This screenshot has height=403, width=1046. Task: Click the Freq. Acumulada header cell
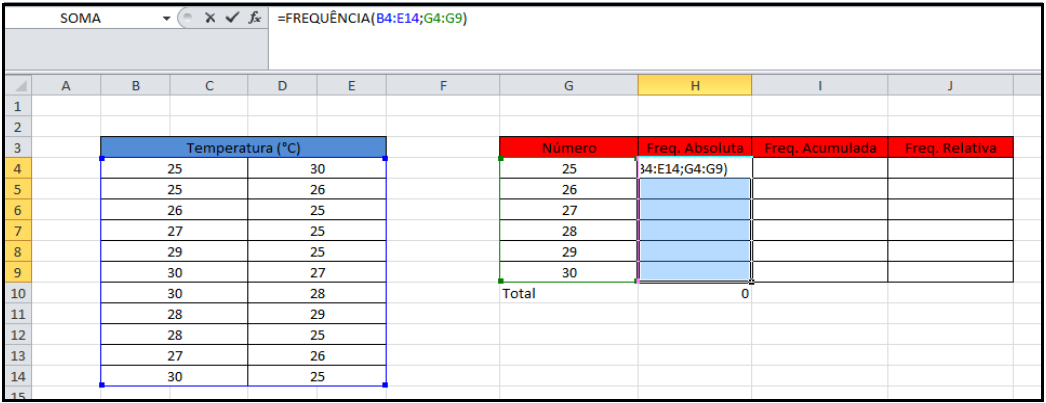click(x=820, y=148)
